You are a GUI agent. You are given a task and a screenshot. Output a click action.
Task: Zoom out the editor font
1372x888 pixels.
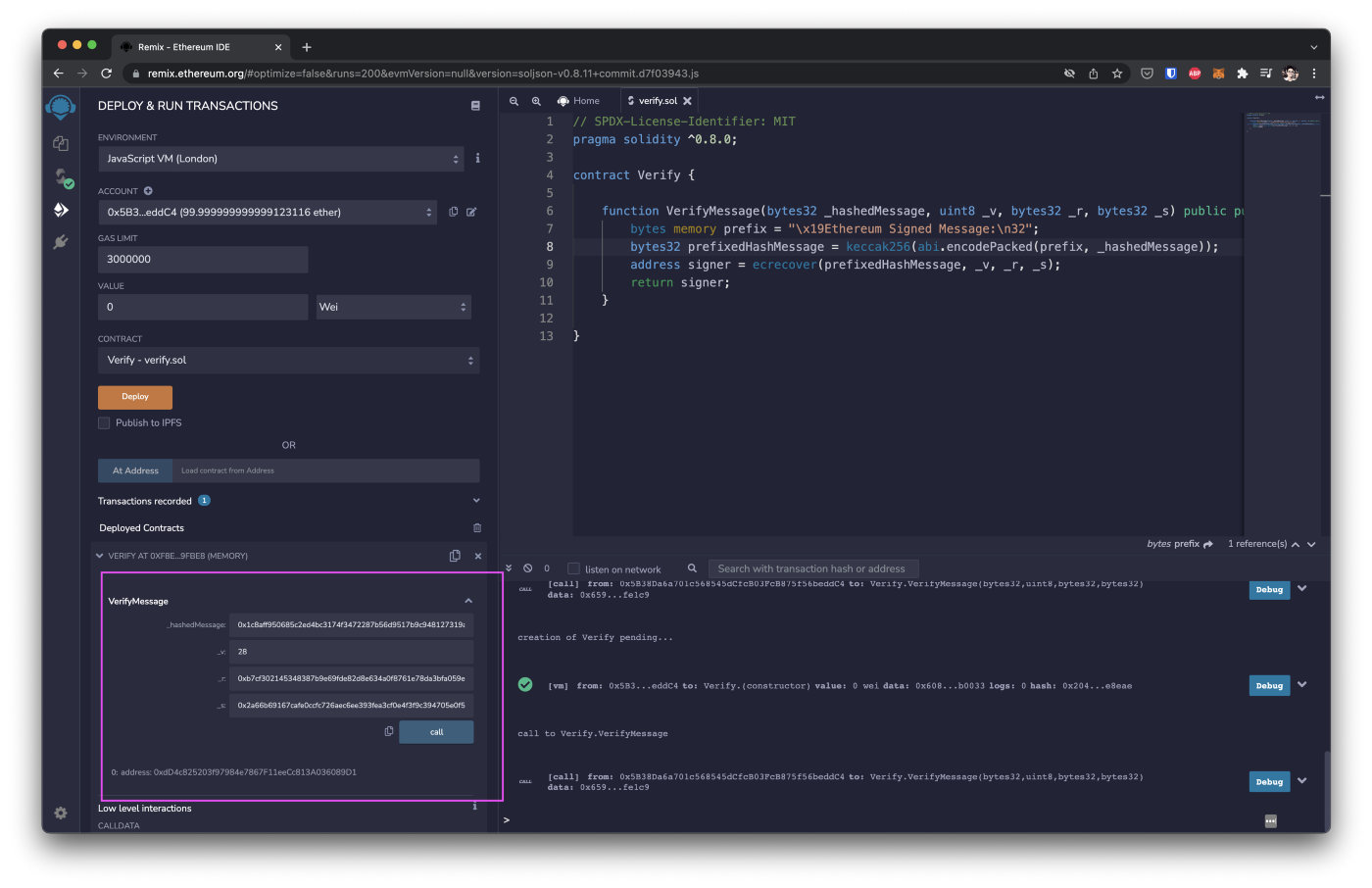point(514,101)
